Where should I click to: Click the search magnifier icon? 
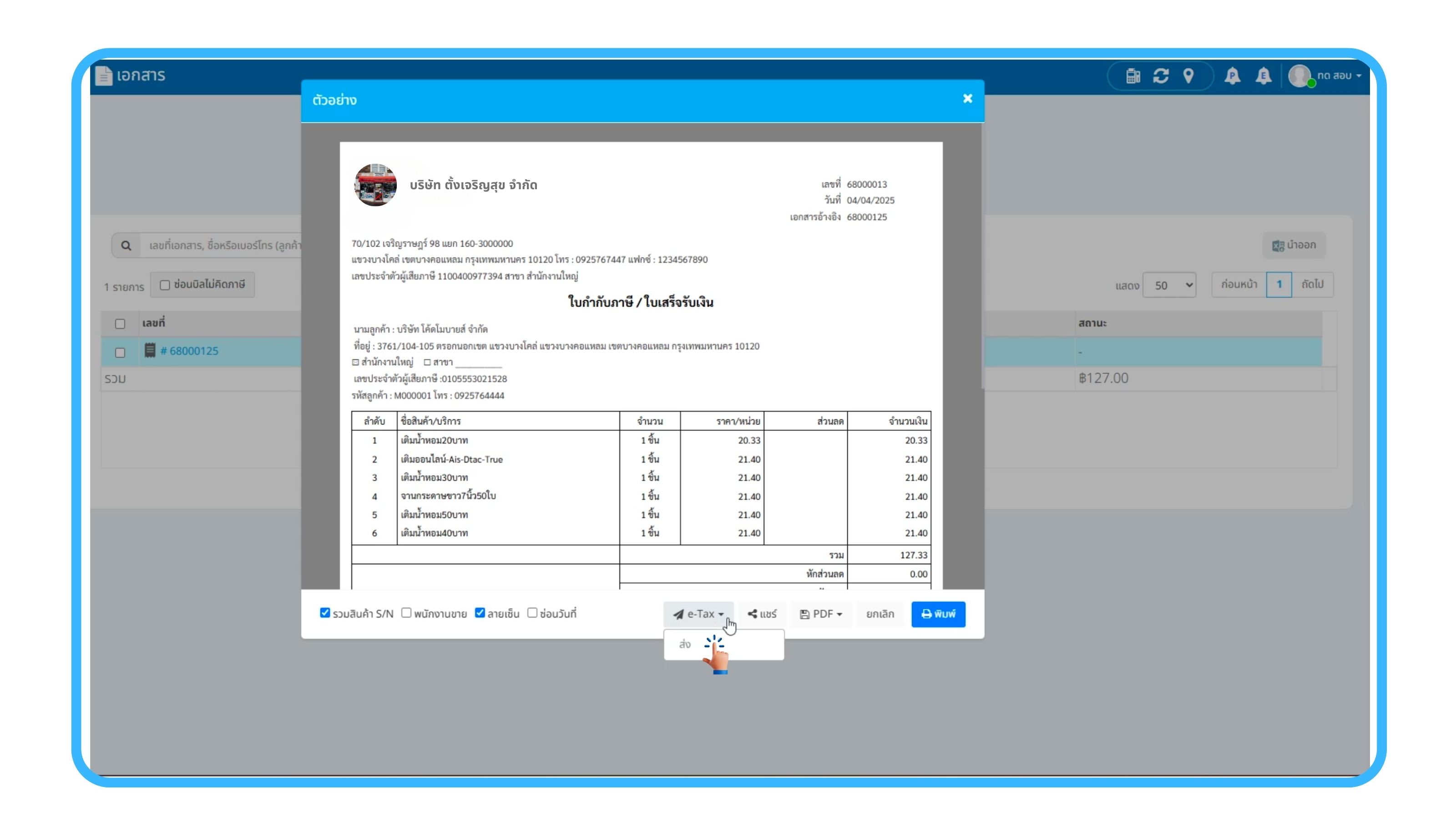click(126, 246)
